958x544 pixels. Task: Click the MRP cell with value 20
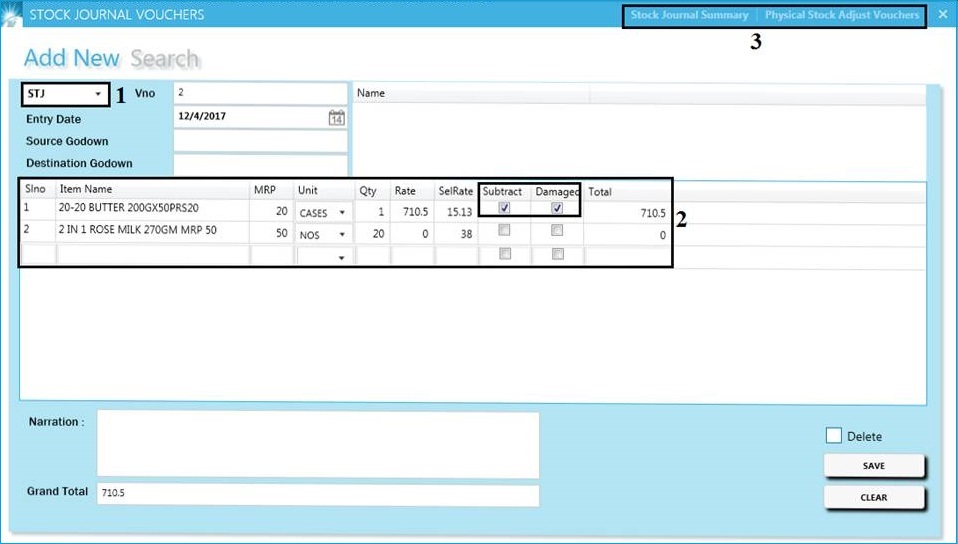click(271, 211)
